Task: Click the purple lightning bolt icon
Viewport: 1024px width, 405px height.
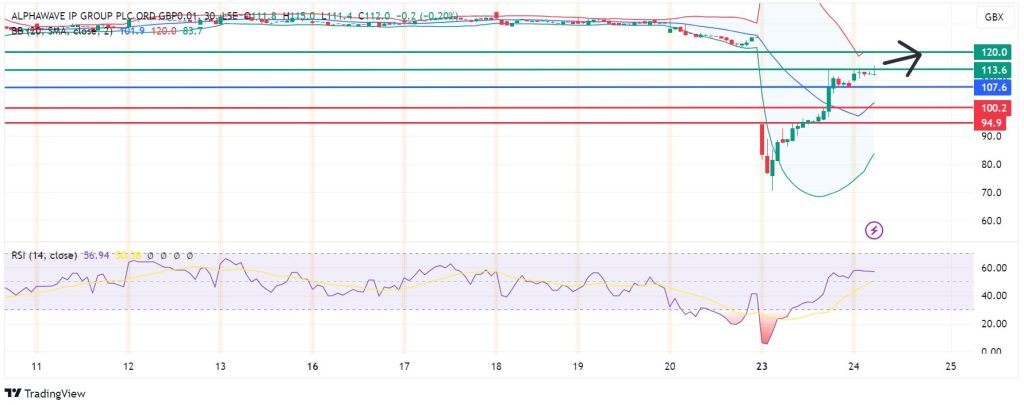Action: click(x=874, y=230)
